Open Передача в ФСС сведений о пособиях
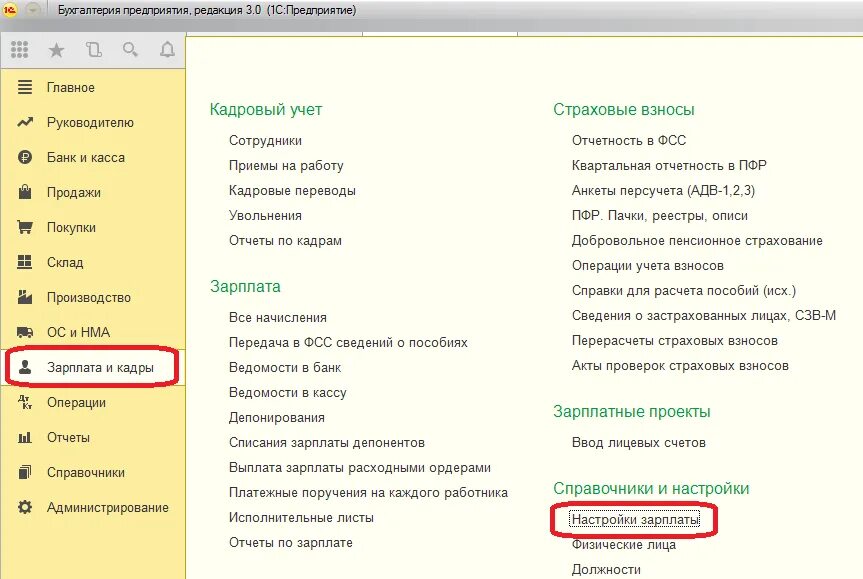Image resolution: width=863 pixels, height=579 pixels. coord(348,342)
